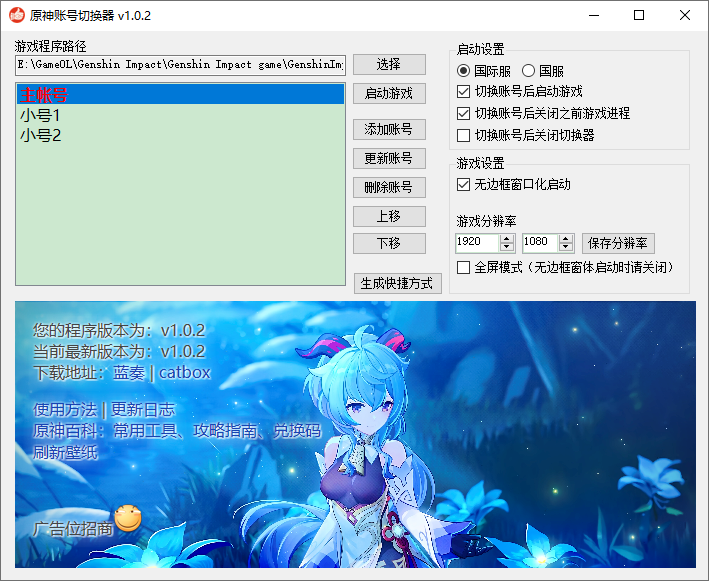The image size is (709, 581).
Task: Click the 启动游戏 button
Action: coord(389,94)
